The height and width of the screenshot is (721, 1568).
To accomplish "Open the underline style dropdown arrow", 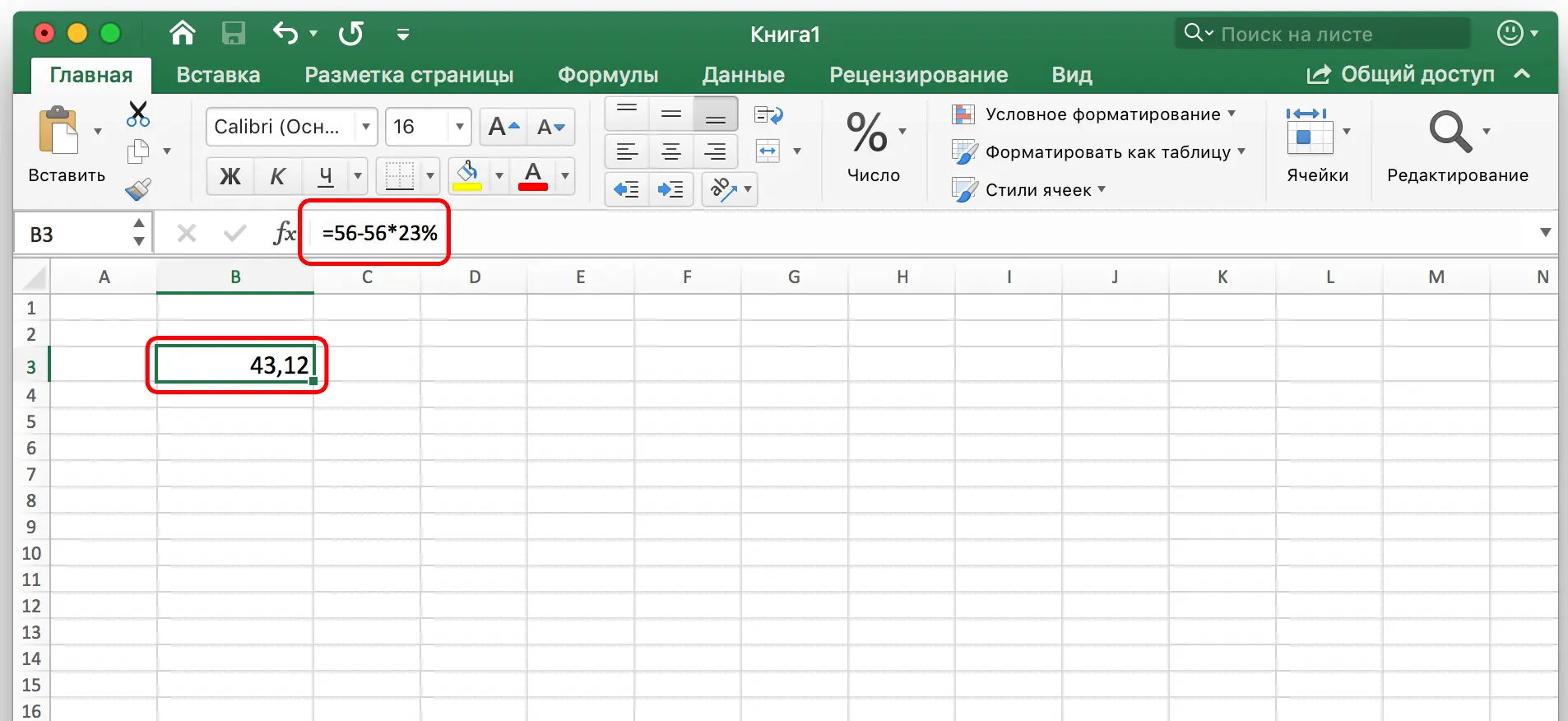I will click(x=358, y=175).
